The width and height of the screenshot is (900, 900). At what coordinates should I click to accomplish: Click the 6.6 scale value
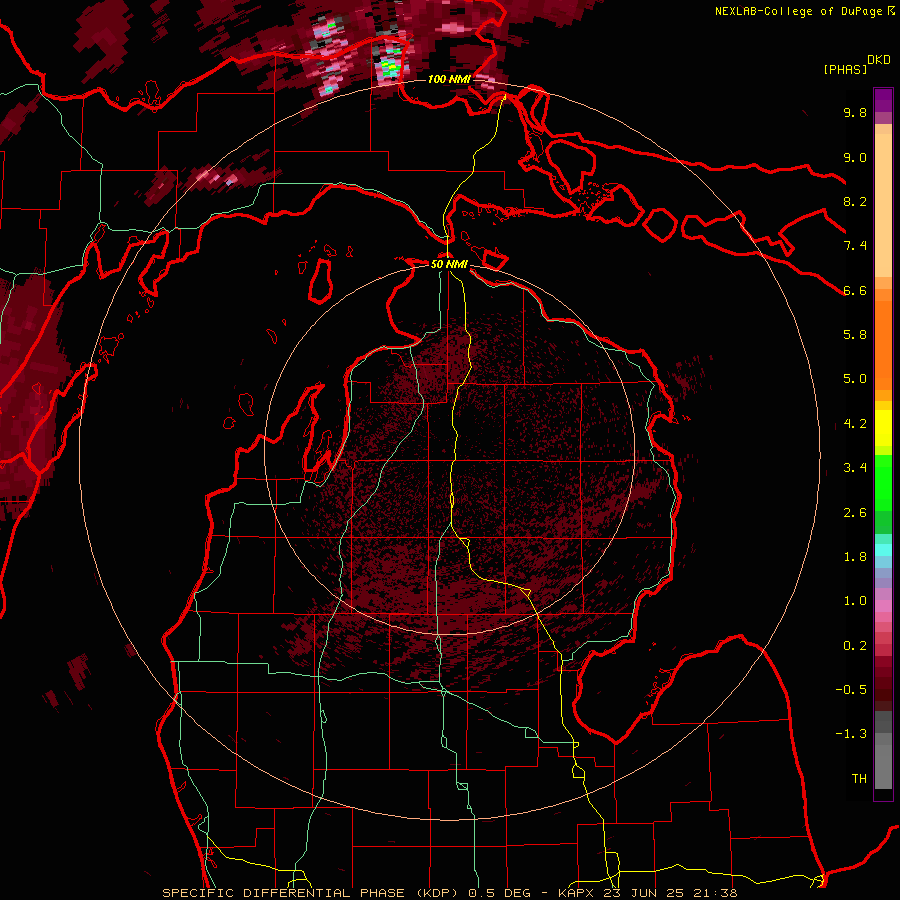(855, 290)
